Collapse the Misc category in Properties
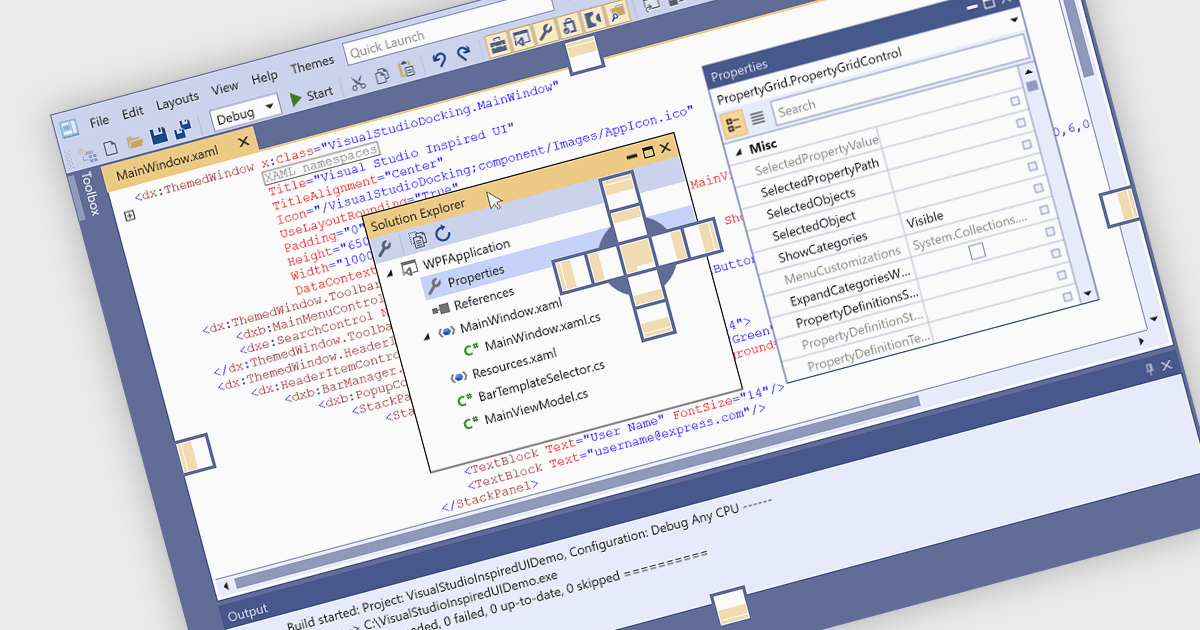Image resolution: width=1200 pixels, height=630 pixels. (739, 151)
